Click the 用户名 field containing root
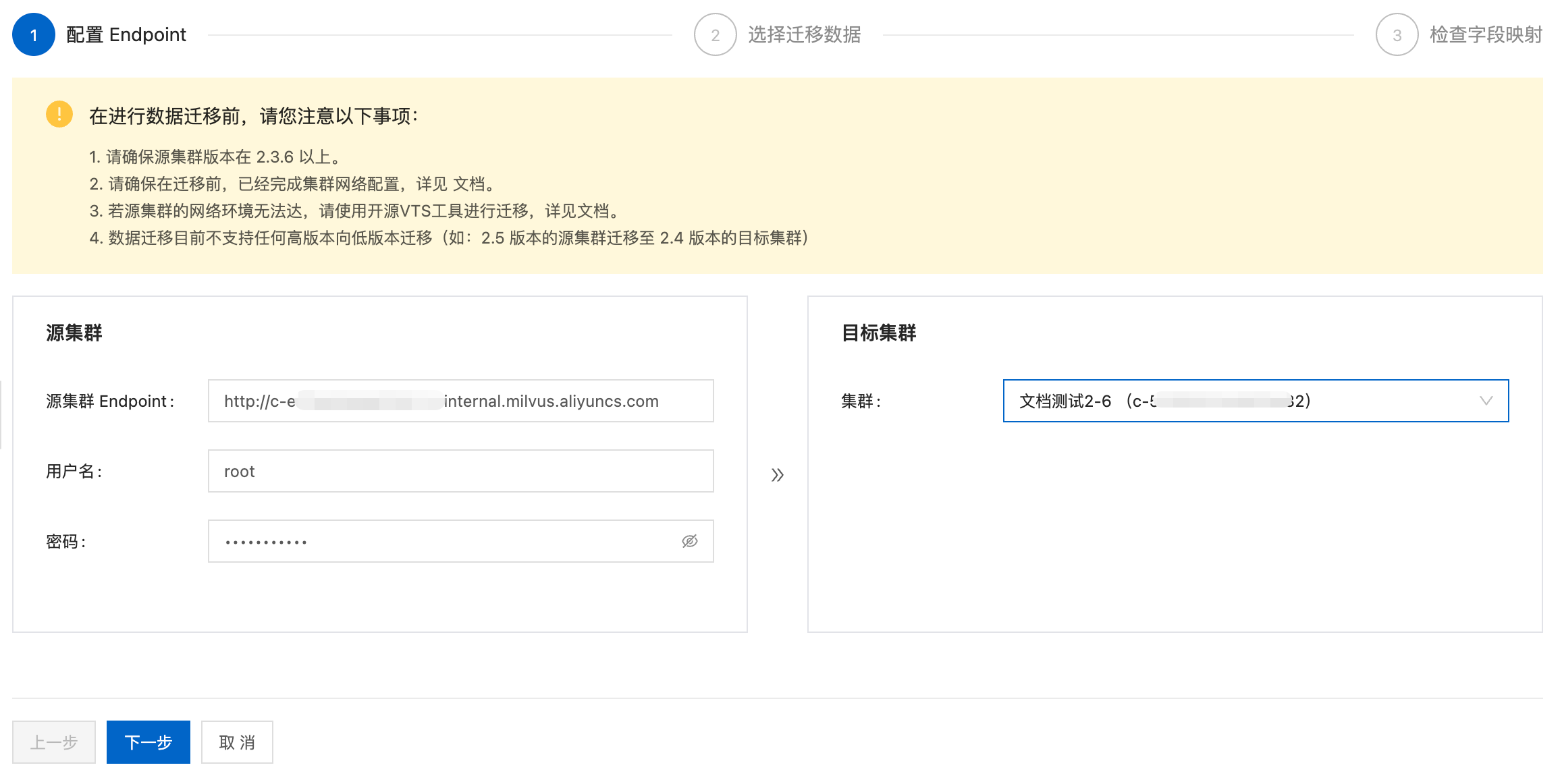 point(460,471)
